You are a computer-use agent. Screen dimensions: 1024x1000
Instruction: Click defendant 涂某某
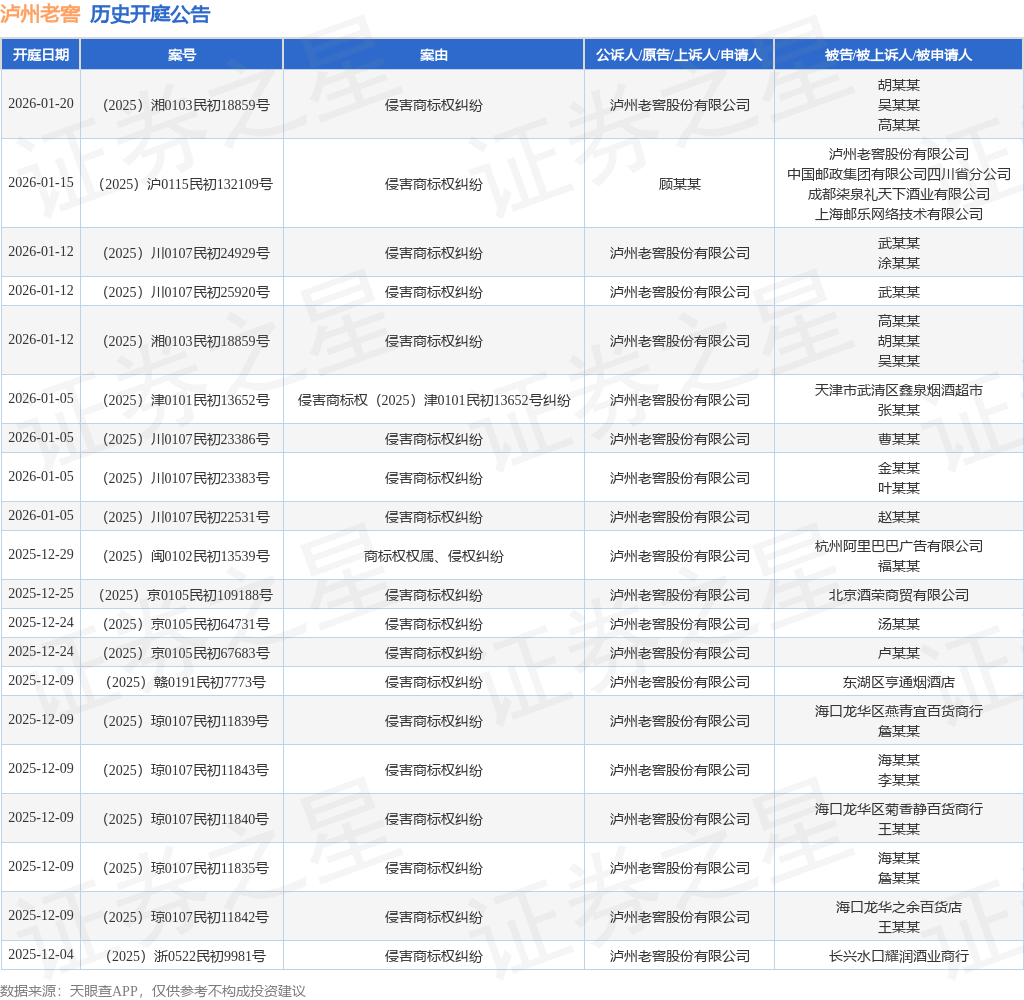(x=899, y=263)
